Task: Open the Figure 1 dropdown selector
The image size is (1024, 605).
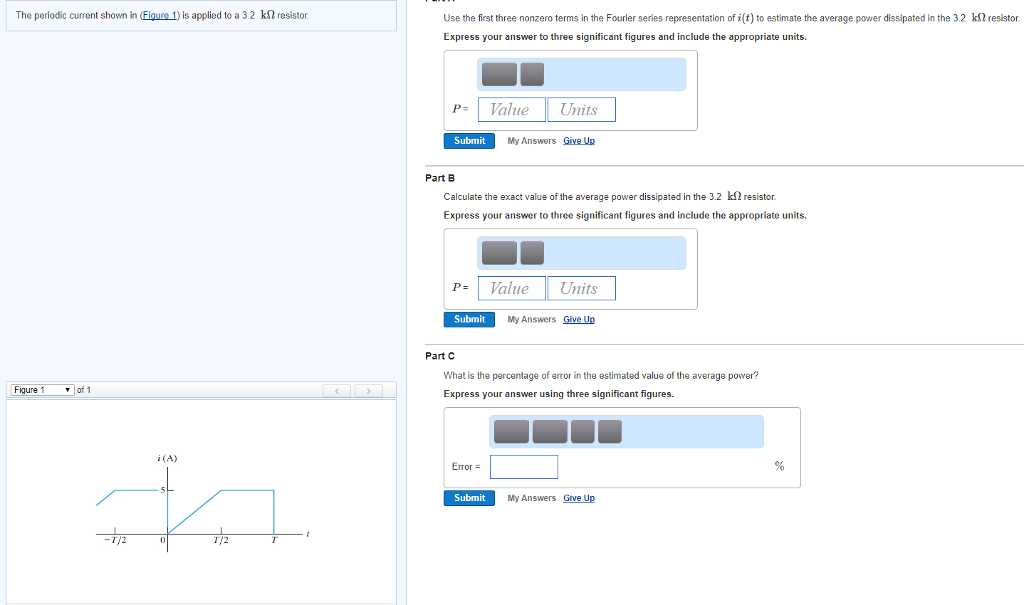Action: click(x=42, y=390)
